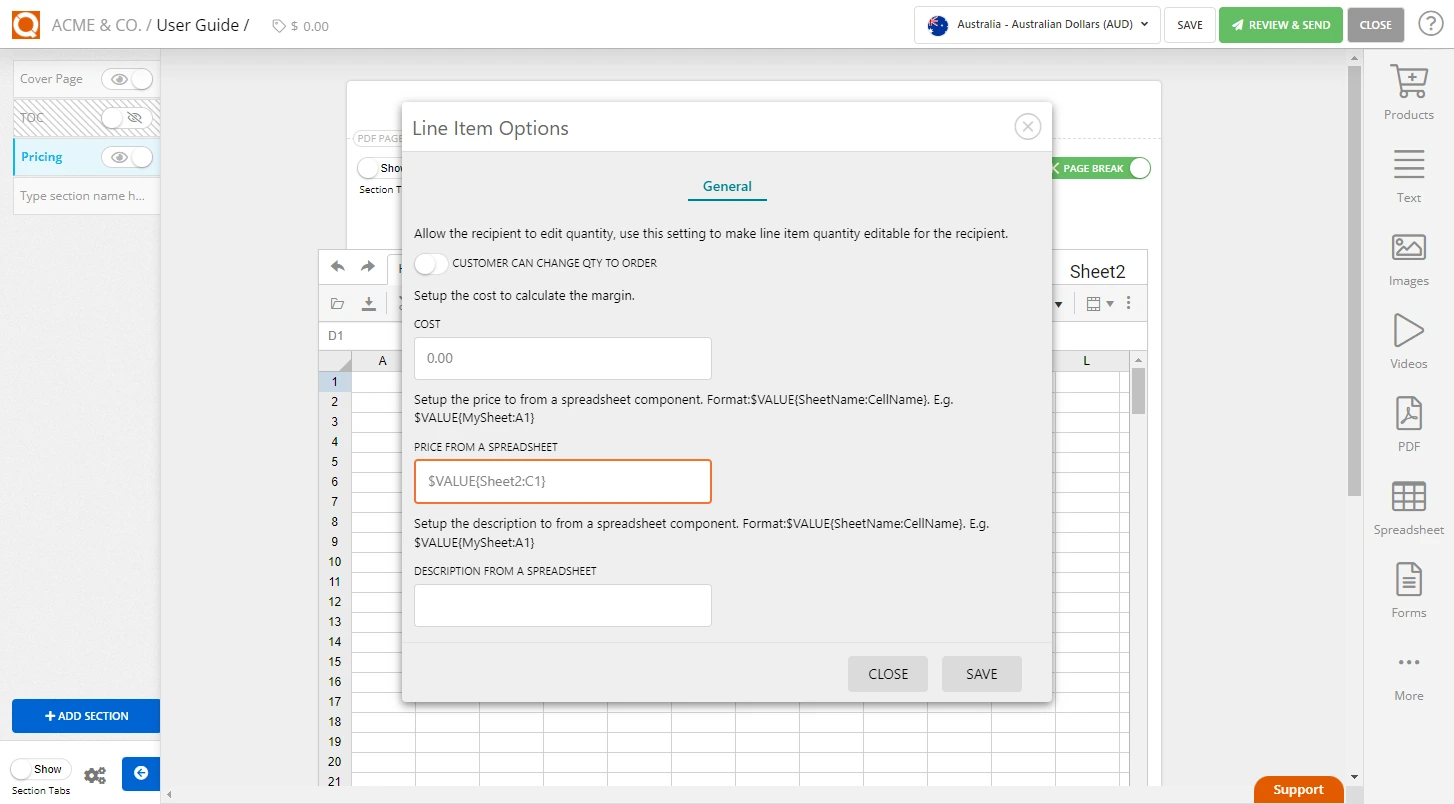Click the help question mark icon

(1430, 24)
